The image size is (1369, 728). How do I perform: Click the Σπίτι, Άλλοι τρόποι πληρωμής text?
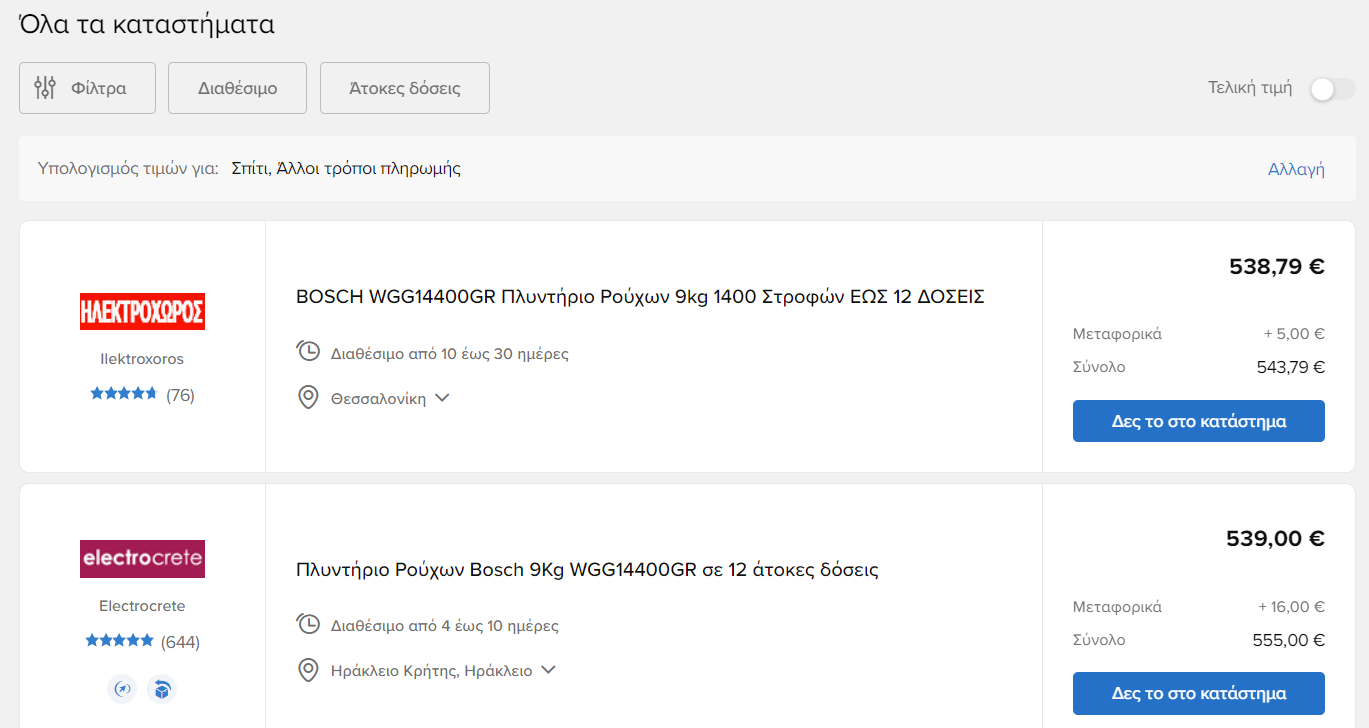(x=346, y=168)
